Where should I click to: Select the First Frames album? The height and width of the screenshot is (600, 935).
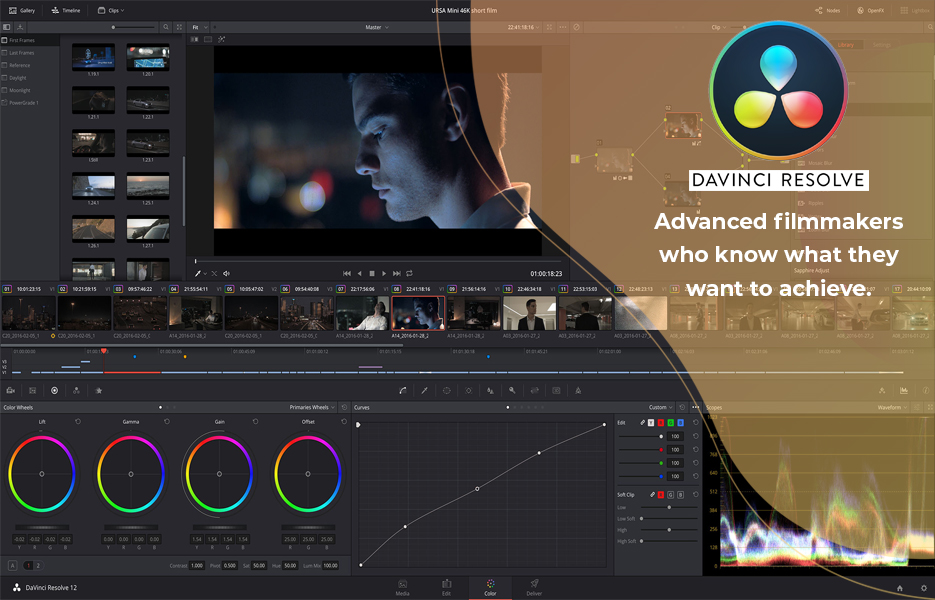pos(30,40)
